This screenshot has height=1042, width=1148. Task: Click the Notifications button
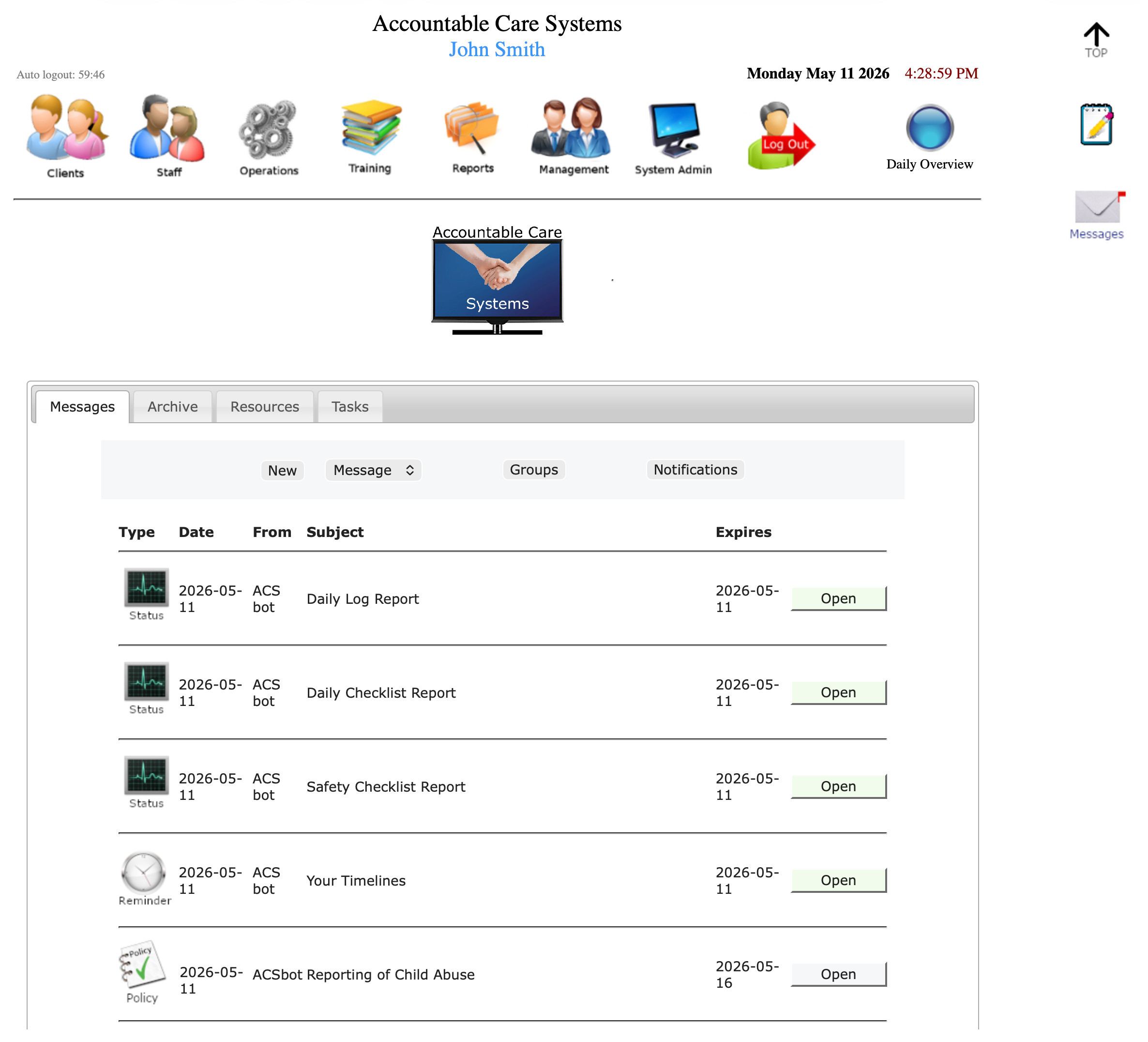coord(695,470)
